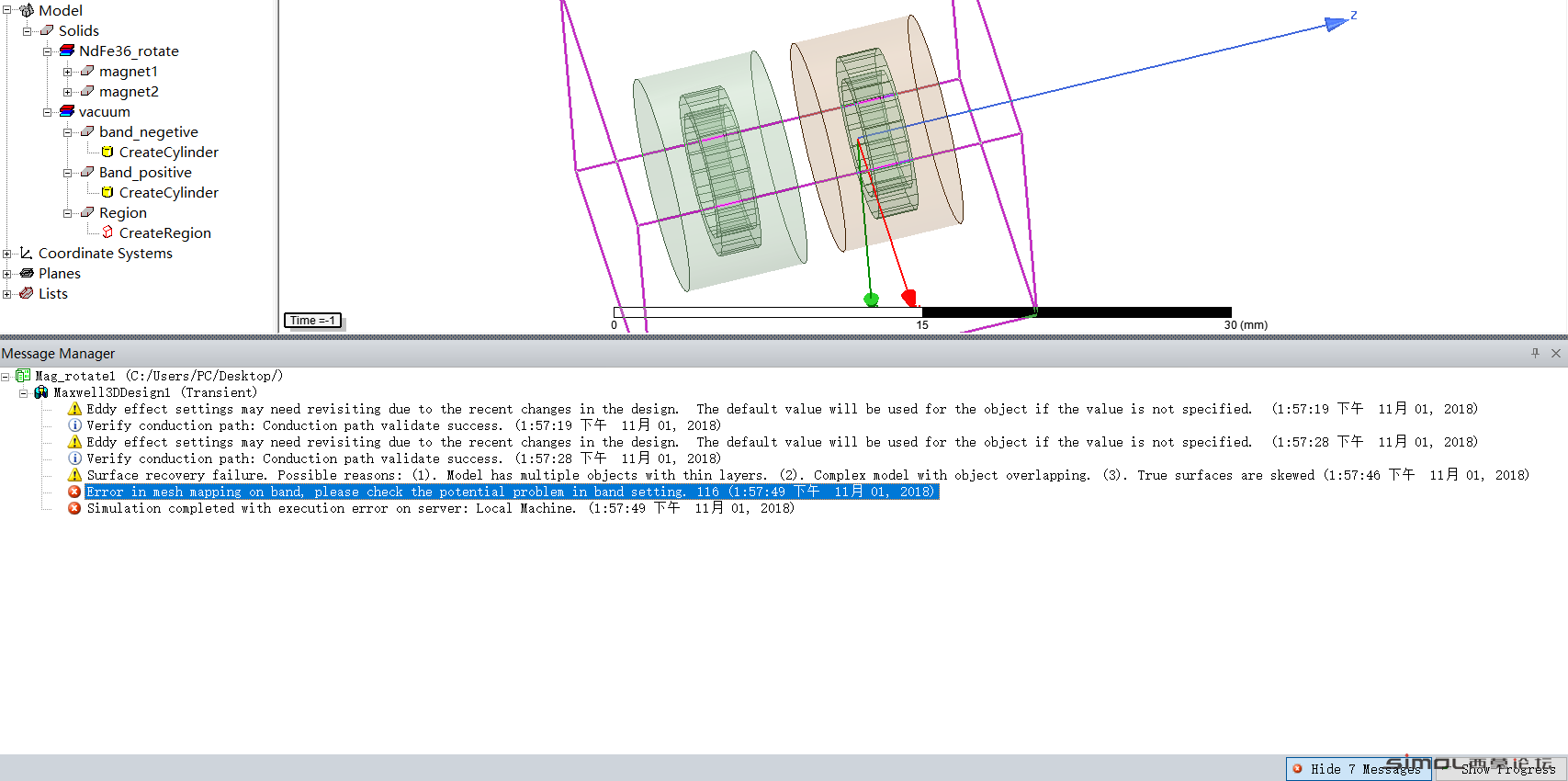
Task: Select Simulation completed with execution error message
Action: pyautogui.click(x=441, y=508)
